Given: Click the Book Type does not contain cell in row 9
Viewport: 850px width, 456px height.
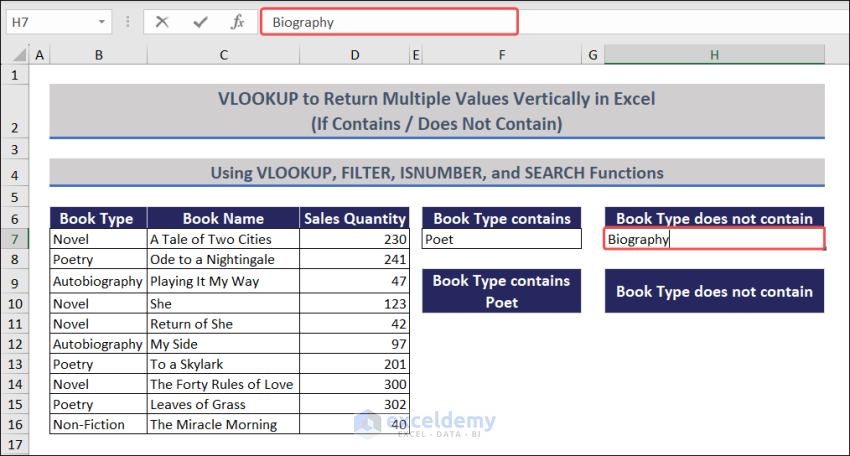Looking at the screenshot, I should (x=714, y=291).
